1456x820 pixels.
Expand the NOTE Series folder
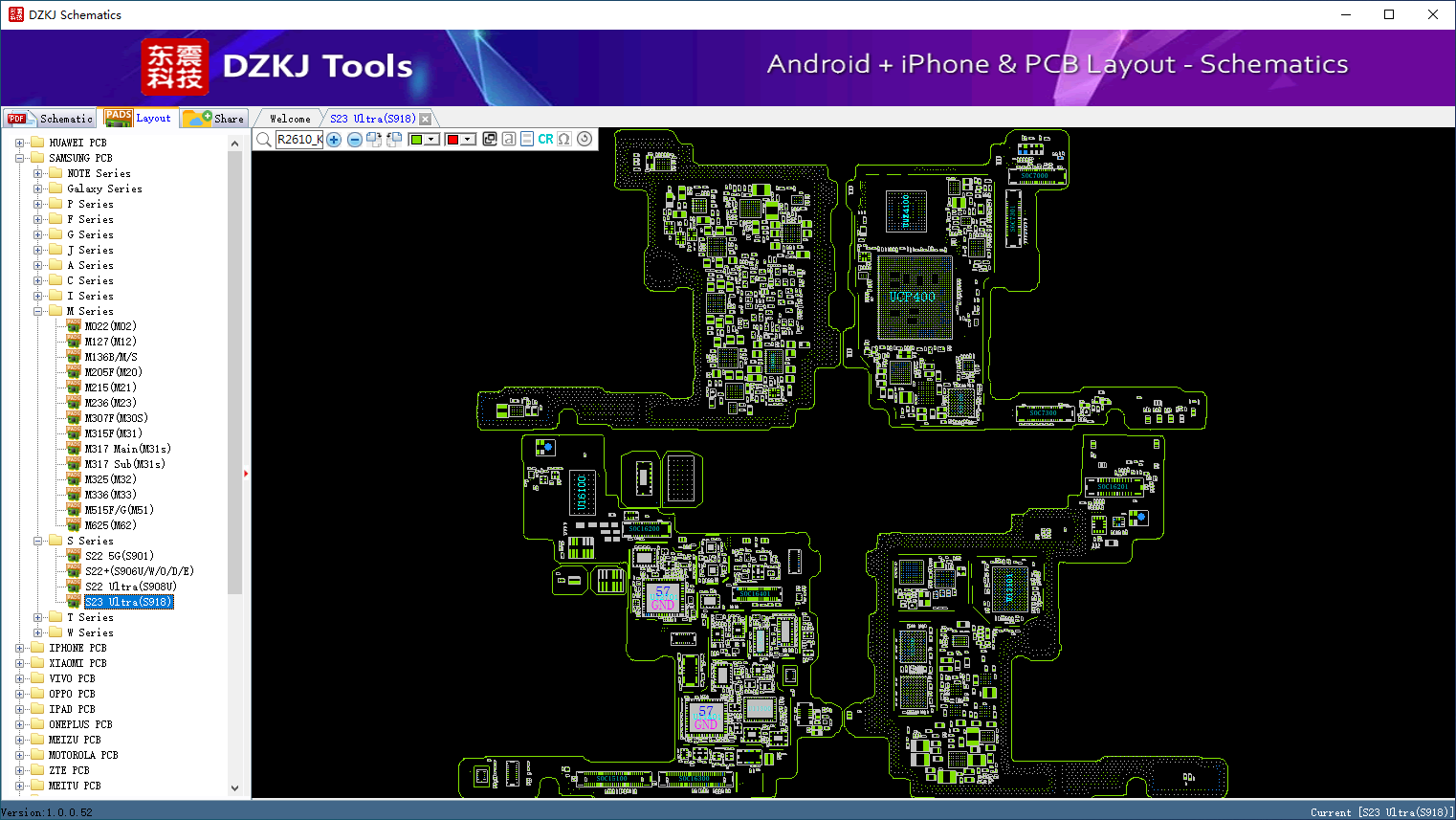37,173
